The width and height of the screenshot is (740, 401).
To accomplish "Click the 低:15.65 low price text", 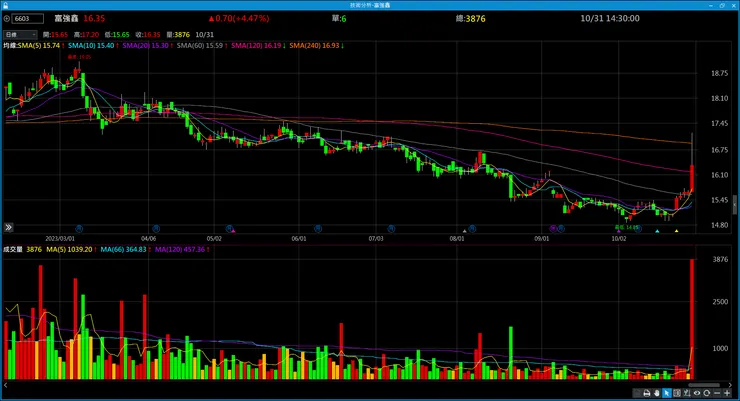I will (x=117, y=35).
